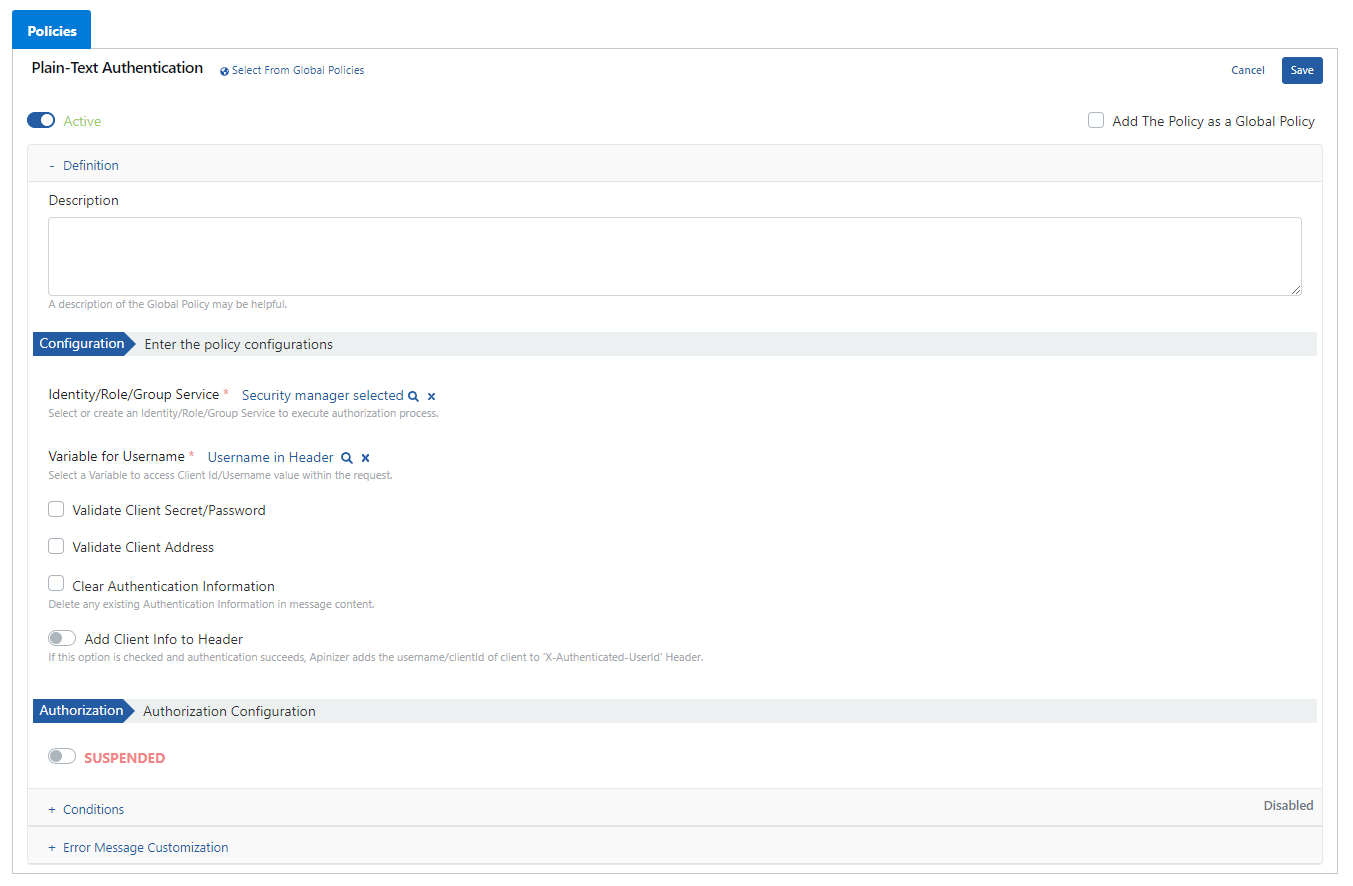The image size is (1353, 886).
Task: Turn on the SUSPENDED authorization switch
Action: pyautogui.click(x=62, y=757)
